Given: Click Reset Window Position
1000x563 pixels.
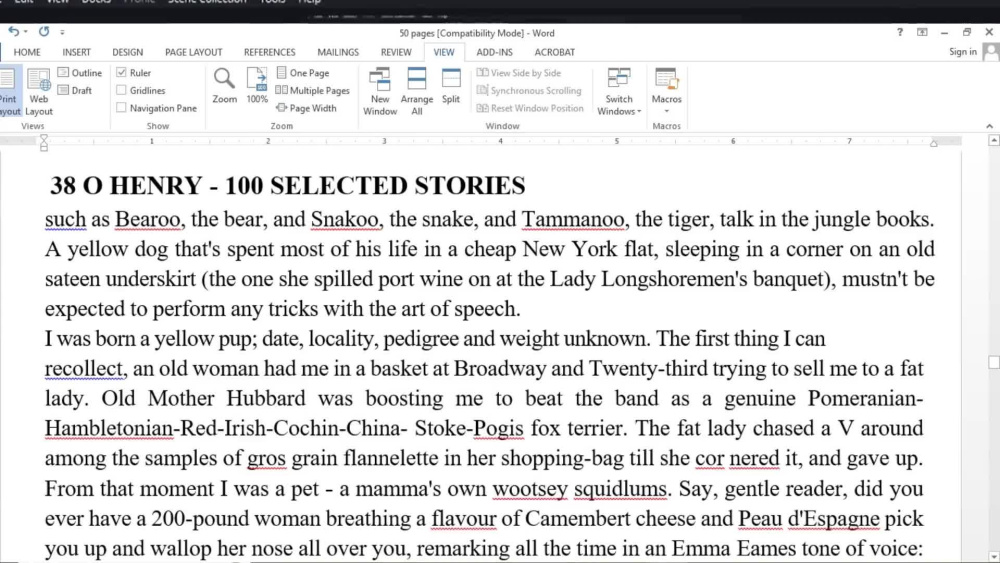Looking at the screenshot, I should point(531,108).
